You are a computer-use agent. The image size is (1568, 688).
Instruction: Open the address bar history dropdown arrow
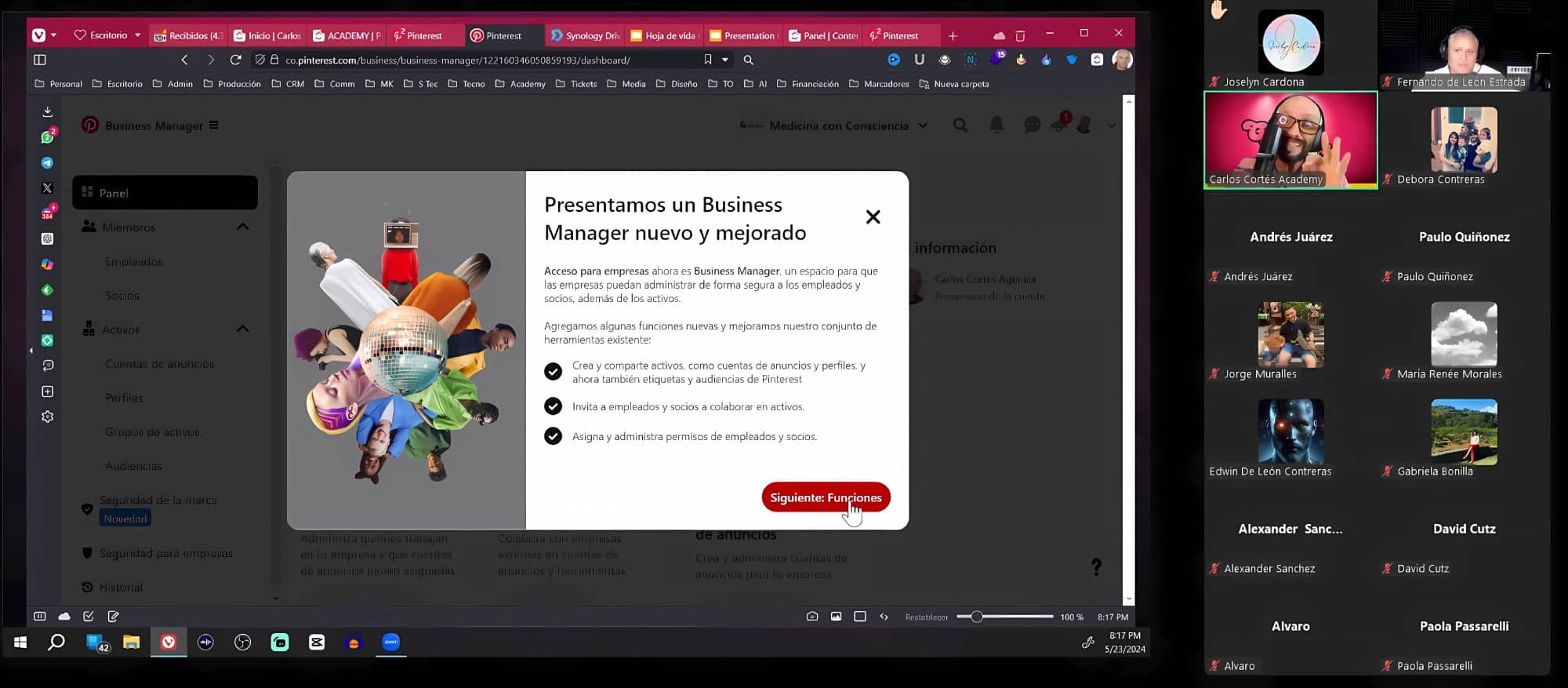click(x=725, y=60)
